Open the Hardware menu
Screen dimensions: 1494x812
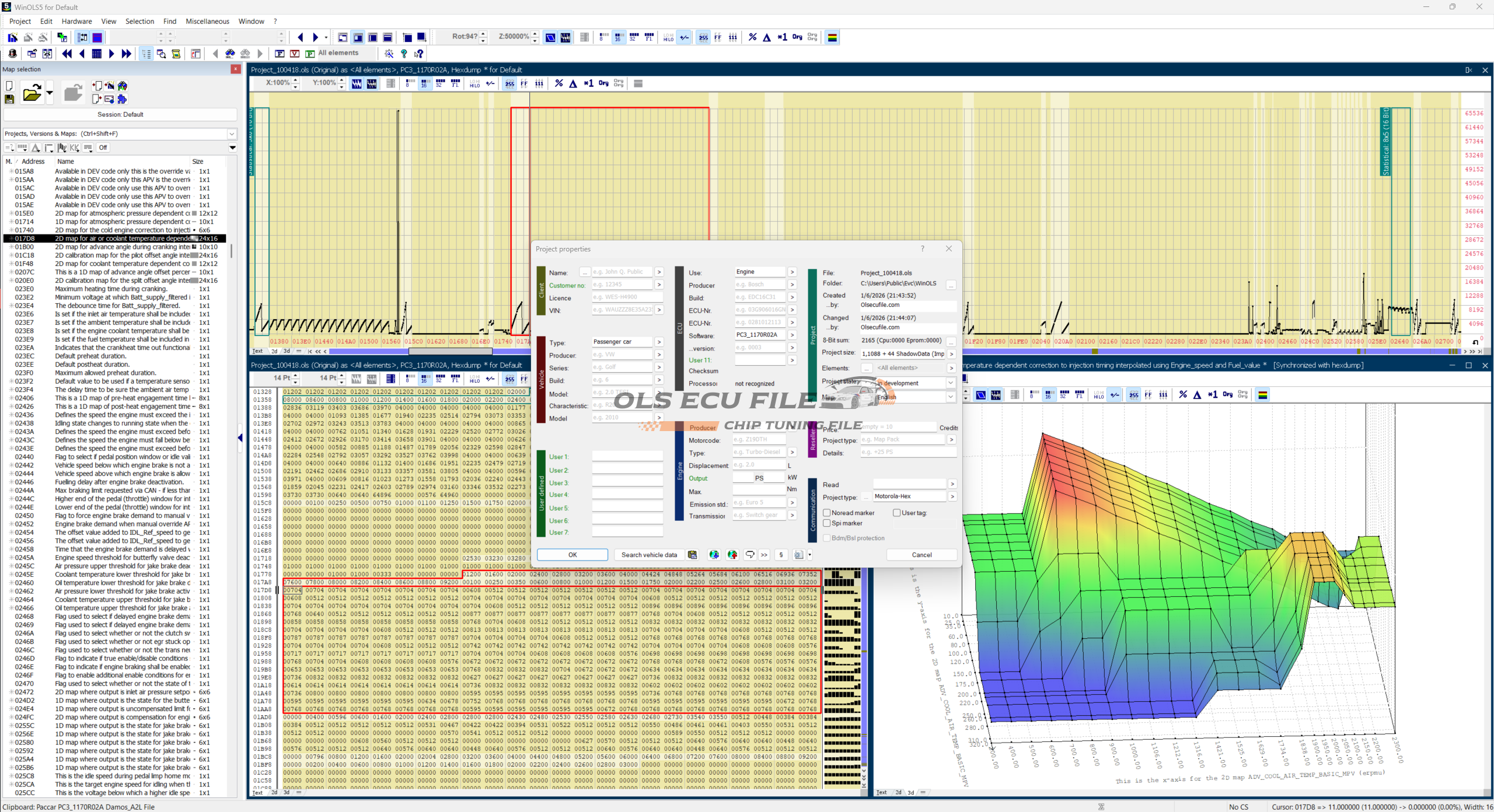tap(76, 22)
